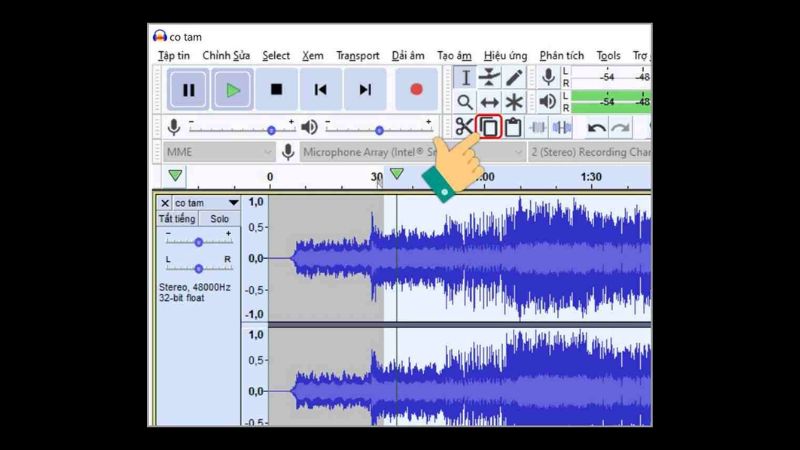Click the Silence audio icon

point(562,127)
